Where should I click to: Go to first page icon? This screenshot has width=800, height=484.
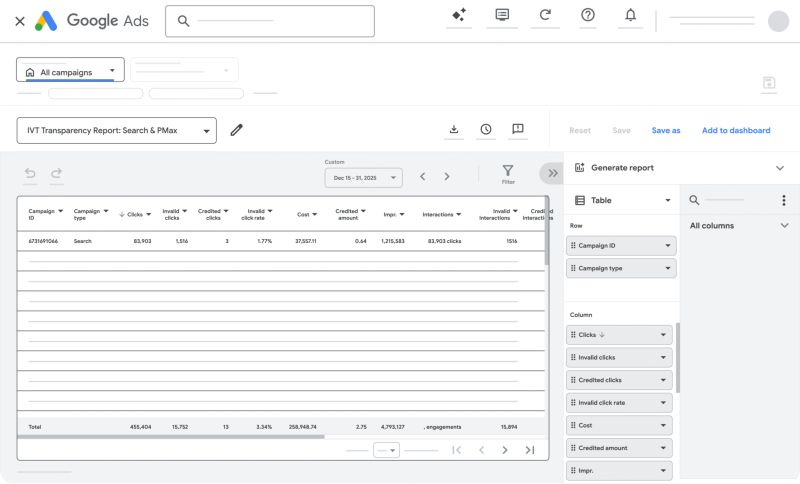(457, 450)
